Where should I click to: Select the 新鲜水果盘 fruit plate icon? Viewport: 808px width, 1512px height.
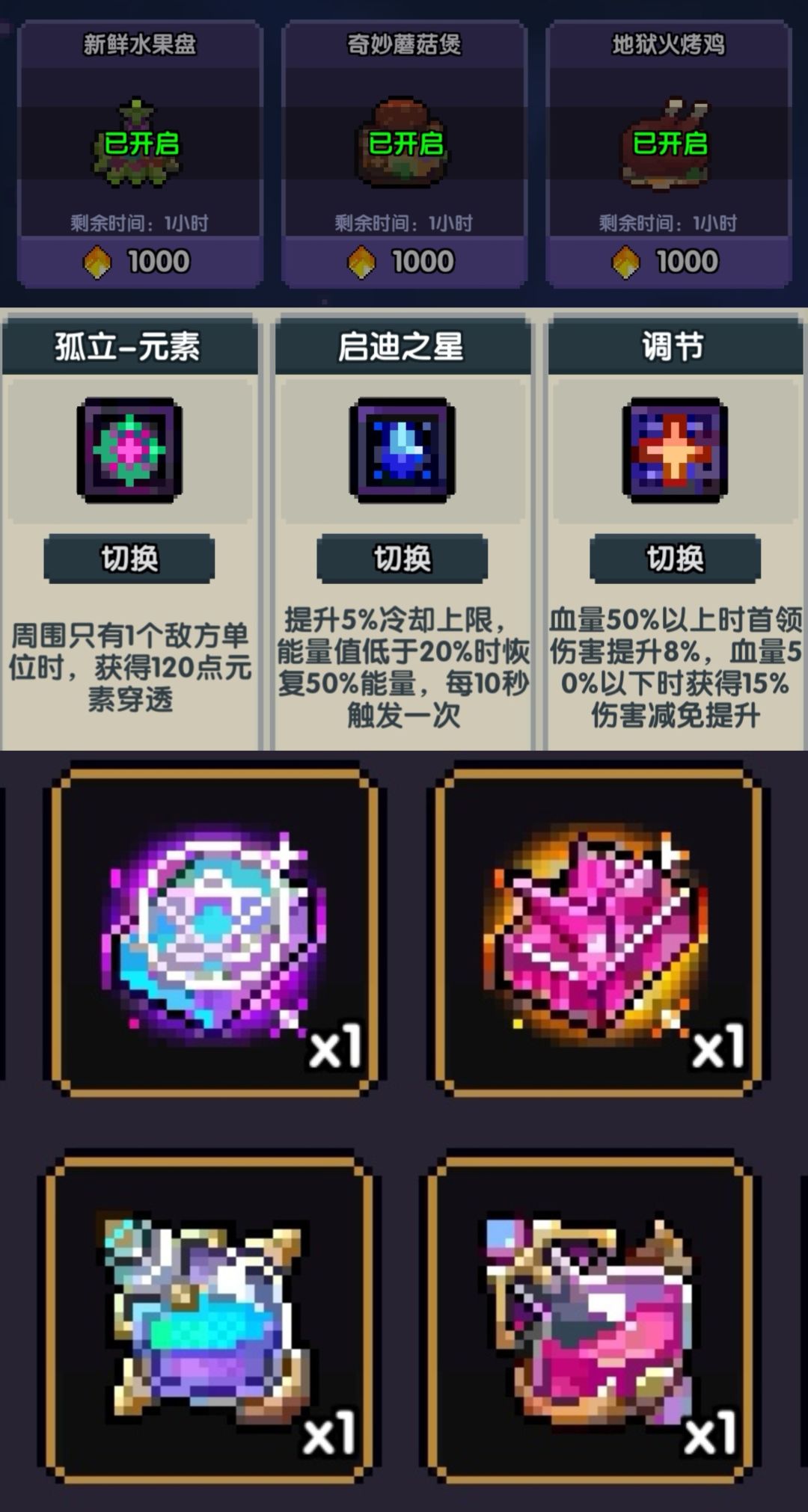tap(137, 143)
